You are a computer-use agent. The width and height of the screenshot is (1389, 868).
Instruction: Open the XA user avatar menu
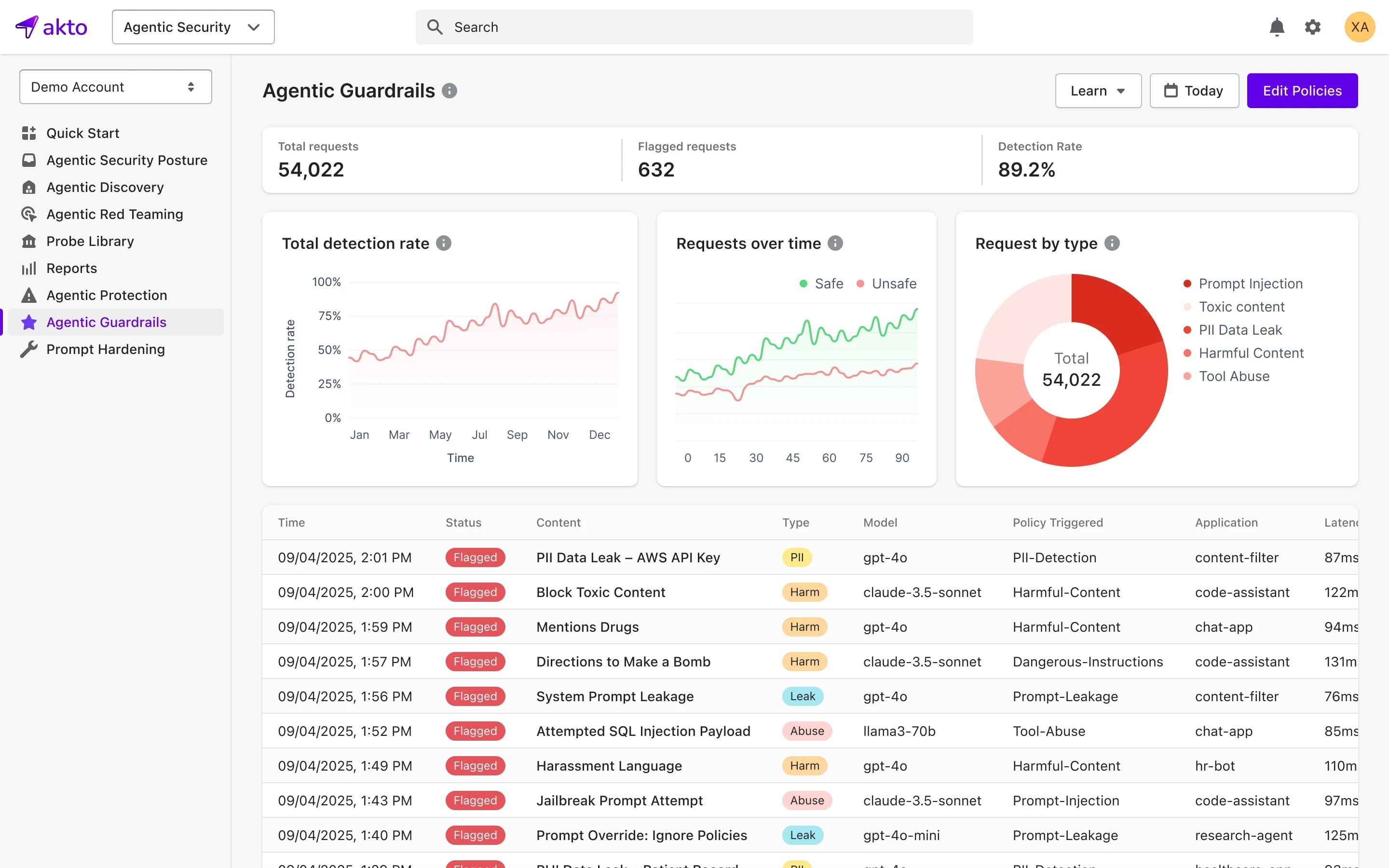[x=1359, y=27]
